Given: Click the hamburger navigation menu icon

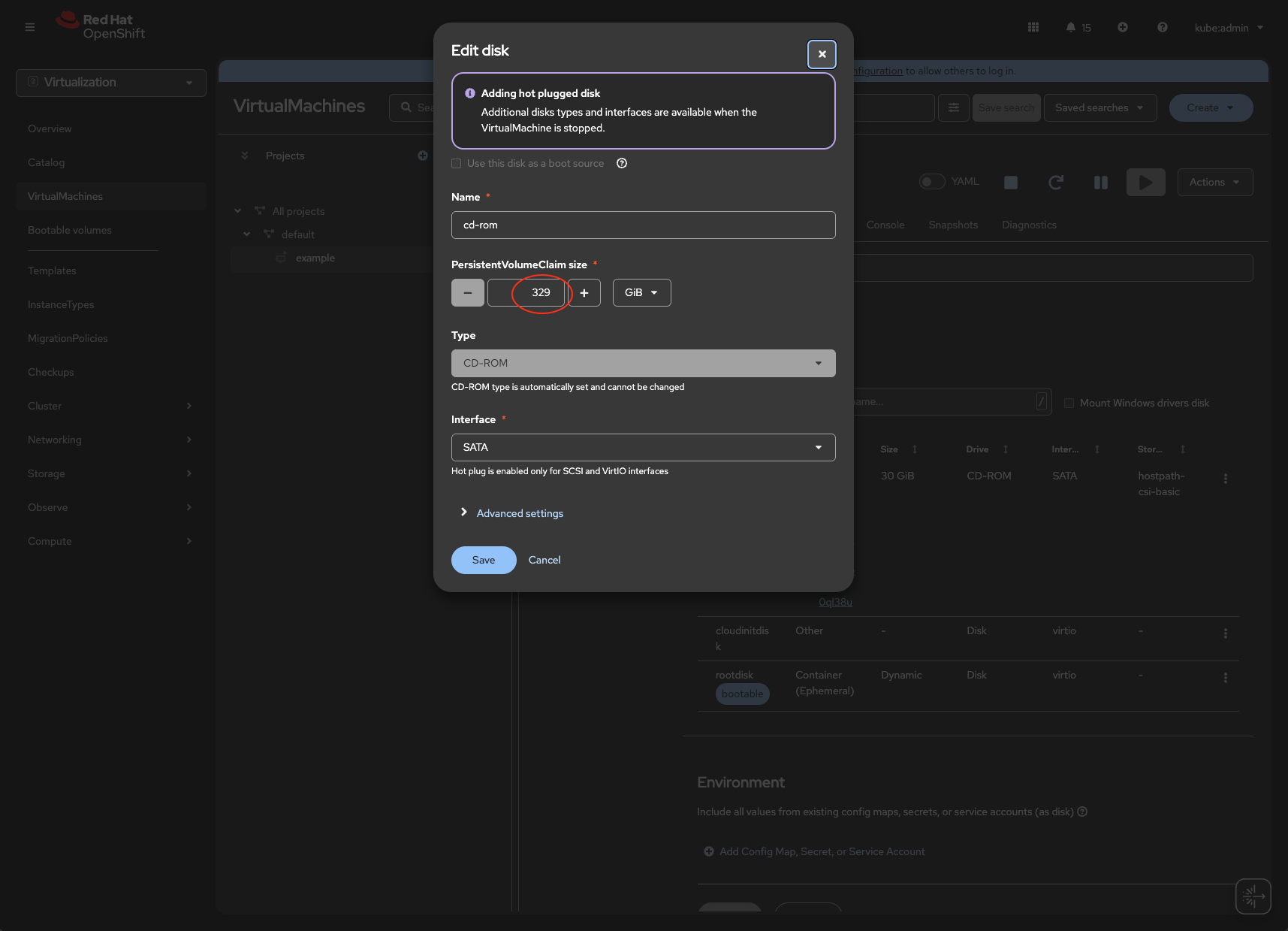Looking at the screenshot, I should point(30,28).
